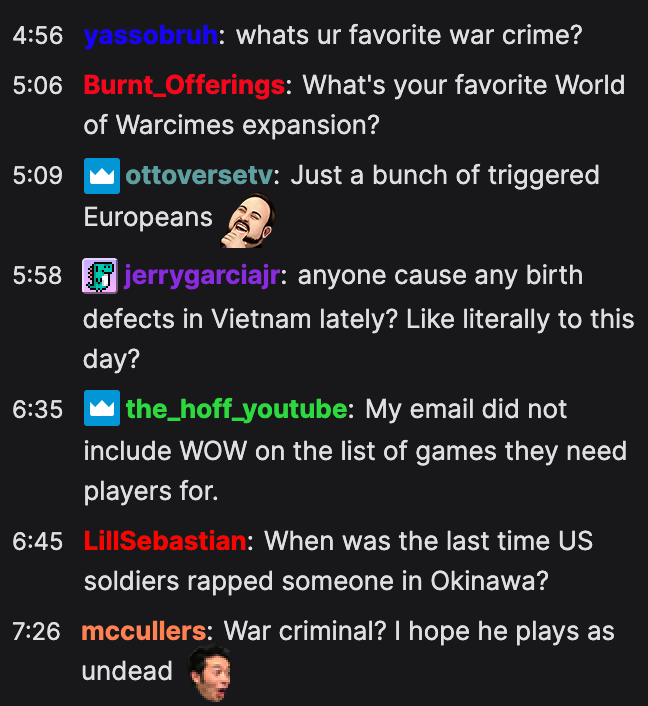Jump to the 5:09 chat timestamp
This screenshot has width=648, height=706.
coord(38,176)
